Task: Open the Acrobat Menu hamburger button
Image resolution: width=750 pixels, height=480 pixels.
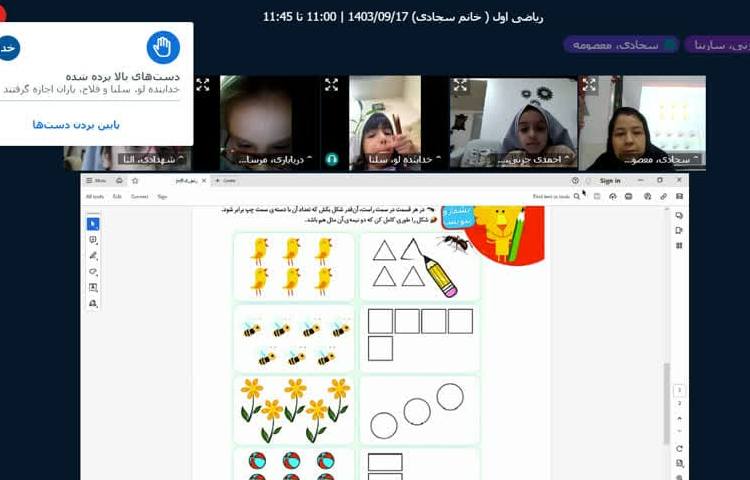Action: pyautogui.click(x=96, y=181)
